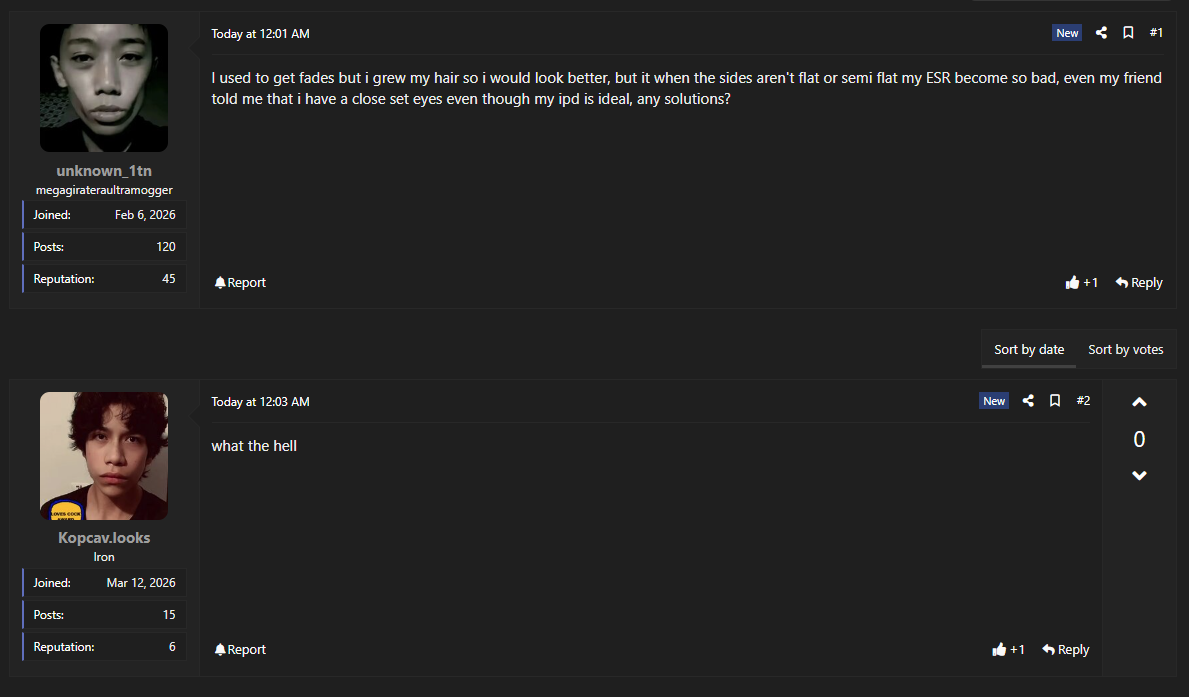Viewport: 1189px width, 697px height.
Task: Downvote the reply with the down arrow
Action: (1139, 475)
